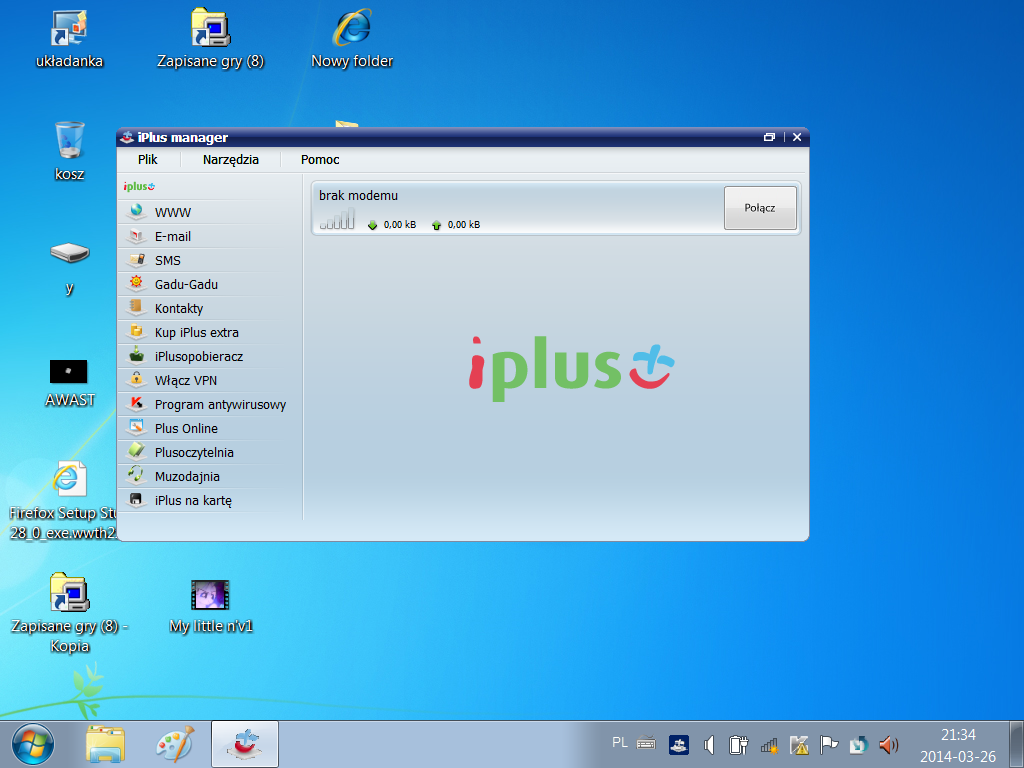Open Program antywirusowy Kaspersky icon
This screenshot has height=768, width=1024.
point(136,404)
